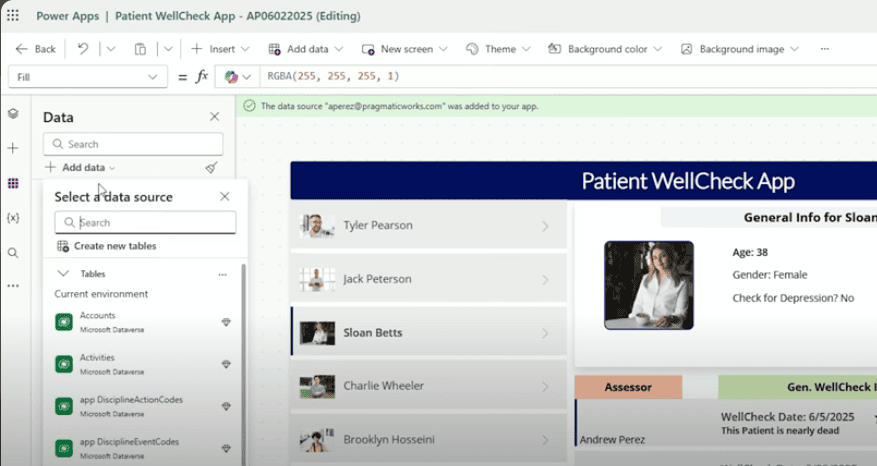Open the Tree view layers icon
The width and height of the screenshot is (877, 466).
pos(13,114)
